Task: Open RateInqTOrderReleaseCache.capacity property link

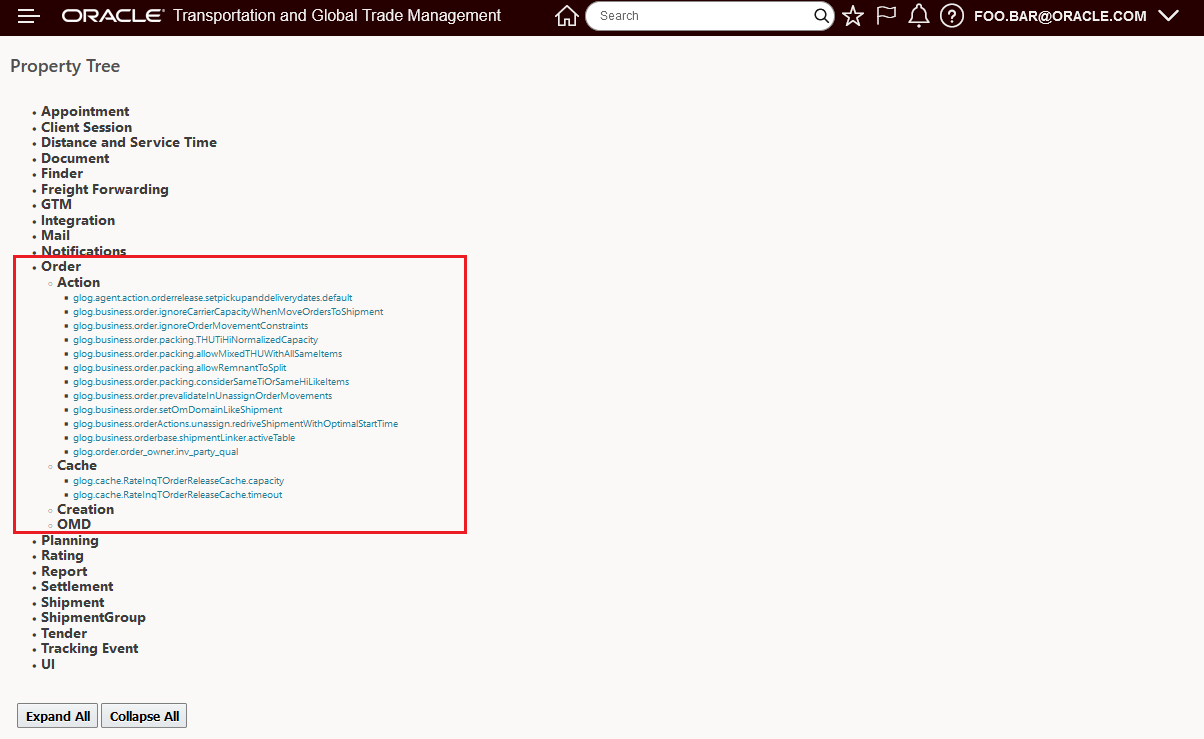Action: point(178,481)
